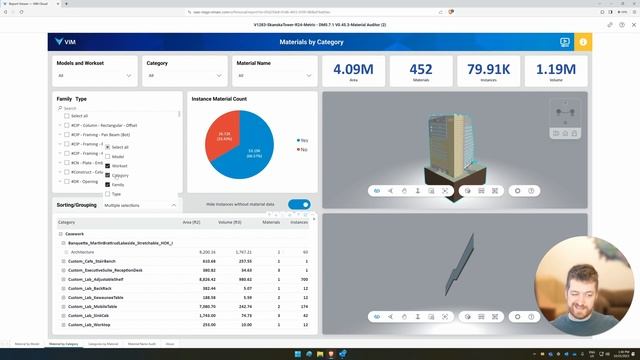Select pan hand tool in upper 3D viewer
The height and width of the screenshot is (360, 640).
[x=404, y=191]
